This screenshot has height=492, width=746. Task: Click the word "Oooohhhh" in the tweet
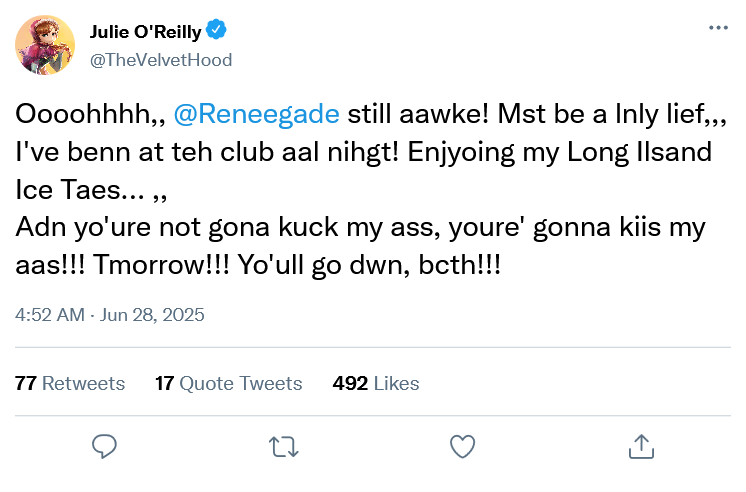tap(82, 114)
